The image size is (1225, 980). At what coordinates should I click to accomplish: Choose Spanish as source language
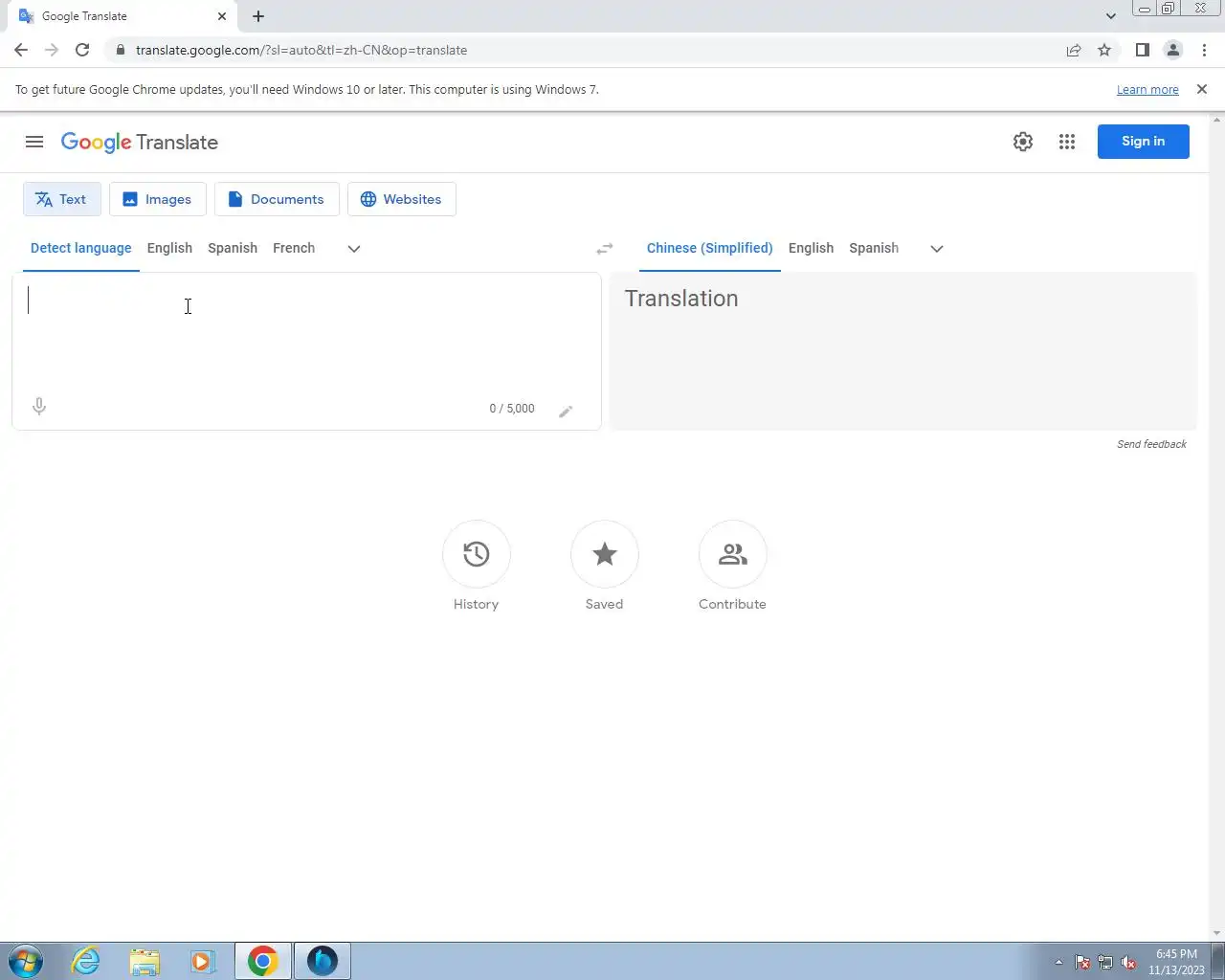[233, 248]
